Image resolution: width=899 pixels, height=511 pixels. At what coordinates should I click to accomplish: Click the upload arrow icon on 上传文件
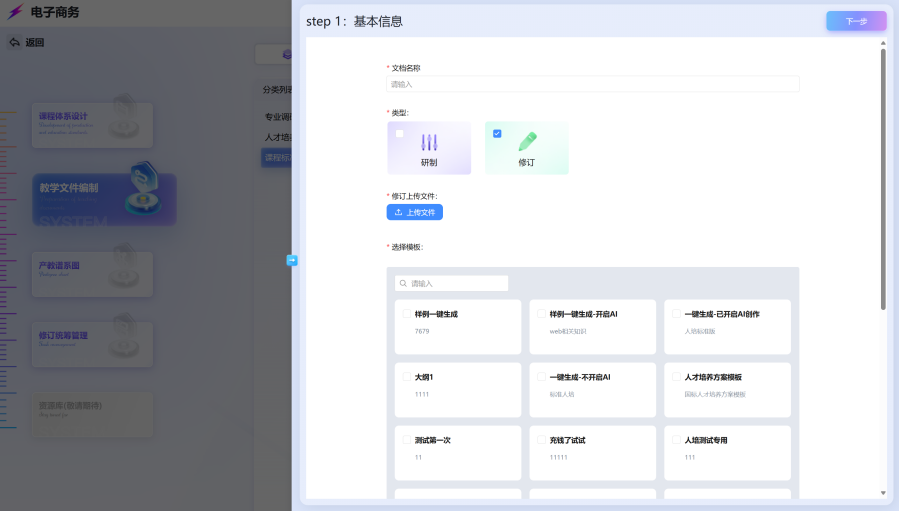[398, 212]
